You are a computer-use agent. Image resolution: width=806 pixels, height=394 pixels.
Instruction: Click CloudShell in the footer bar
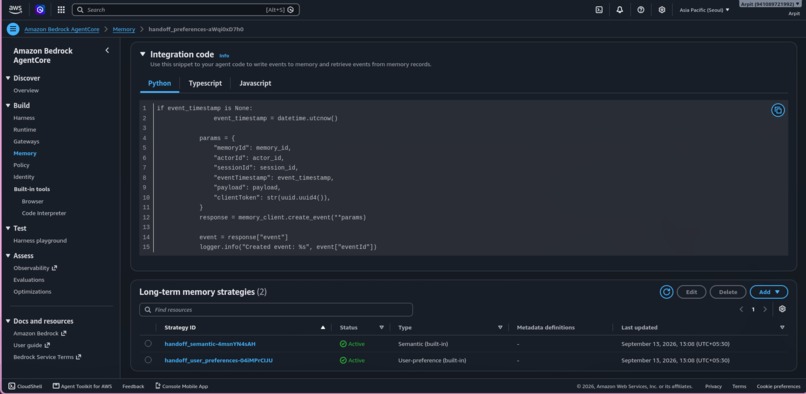[x=25, y=386]
